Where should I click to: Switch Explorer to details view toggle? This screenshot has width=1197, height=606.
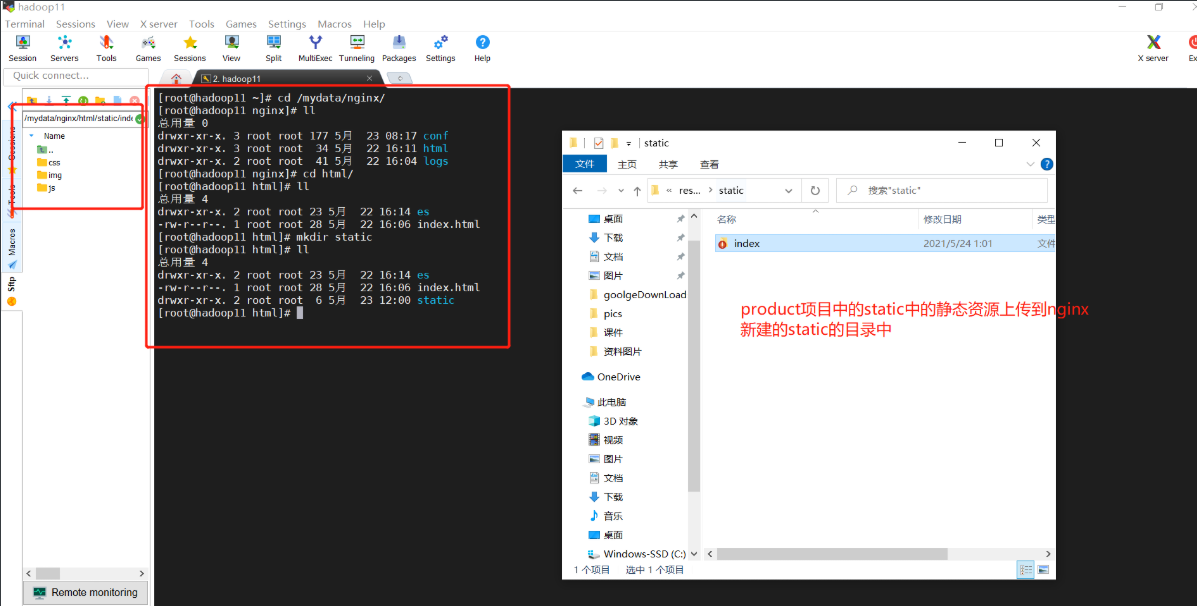tap(1025, 569)
